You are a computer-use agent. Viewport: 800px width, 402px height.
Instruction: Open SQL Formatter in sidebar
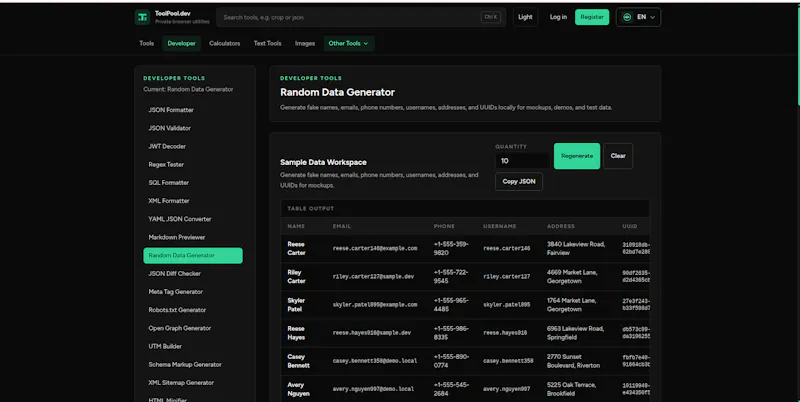click(x=193, y=183)
